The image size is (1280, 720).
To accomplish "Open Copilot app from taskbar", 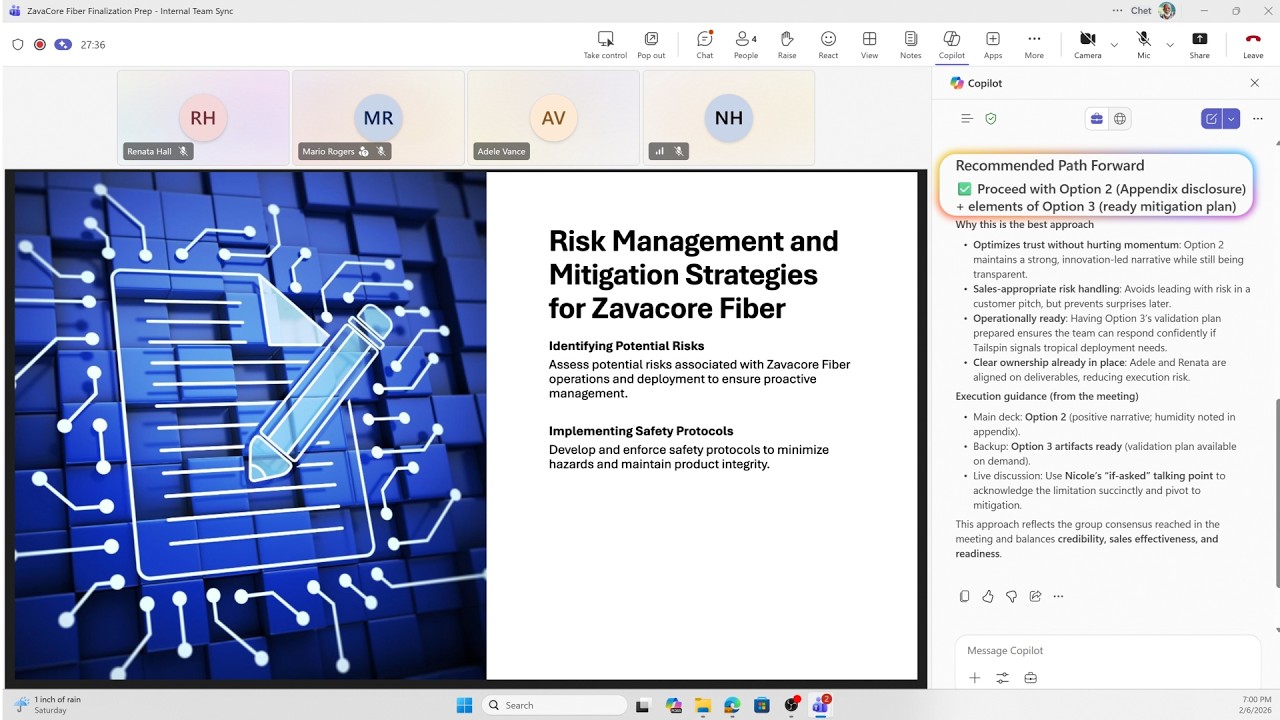I will pyautogui.click(x=673, y=705).
